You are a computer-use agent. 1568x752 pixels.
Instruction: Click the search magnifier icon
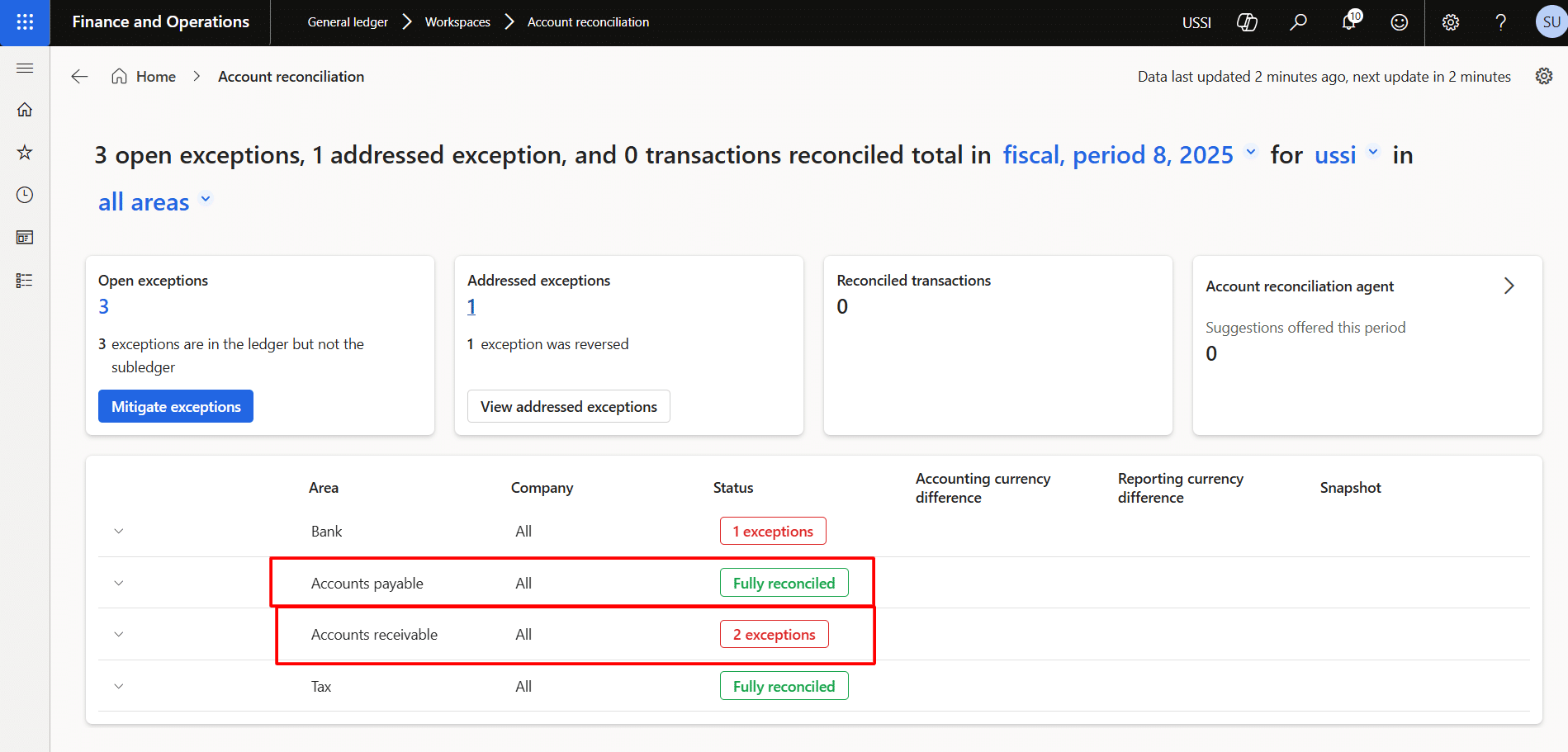pos(1298,22)
